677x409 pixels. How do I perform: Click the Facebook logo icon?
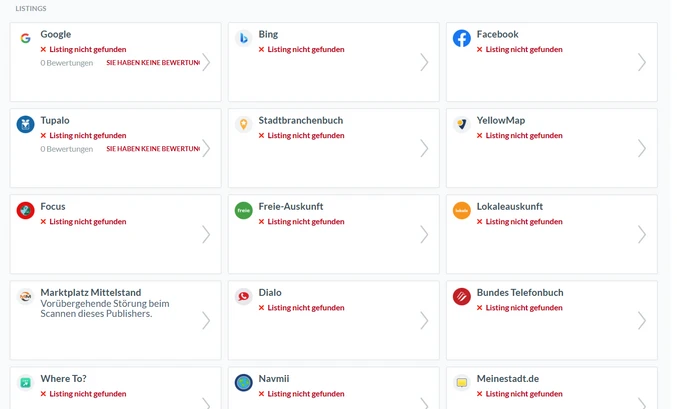pyautogui.click(x=461, y=39)
